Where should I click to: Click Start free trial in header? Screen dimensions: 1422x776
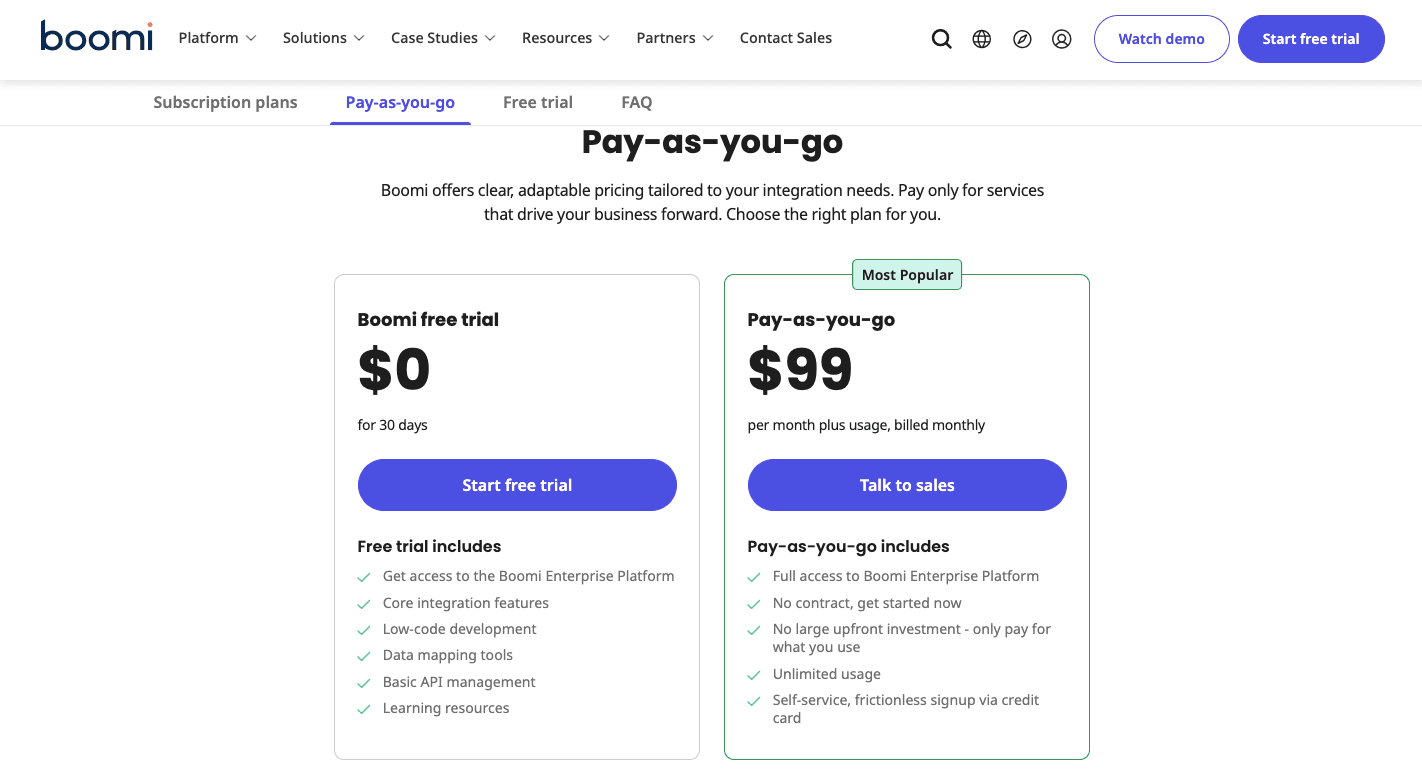point(1310,39)
